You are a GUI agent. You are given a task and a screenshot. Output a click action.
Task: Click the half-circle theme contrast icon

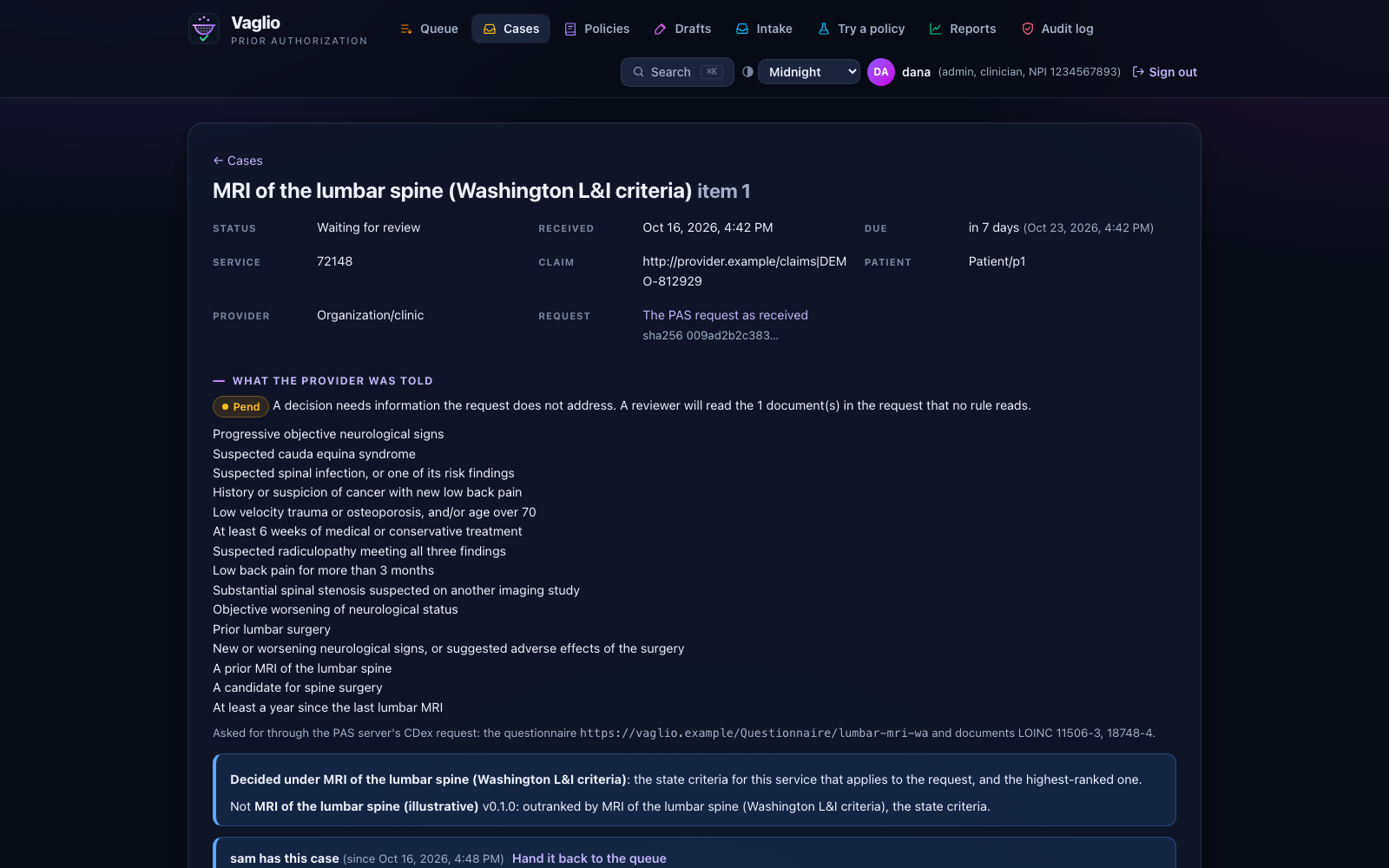(x=747, y=72)
